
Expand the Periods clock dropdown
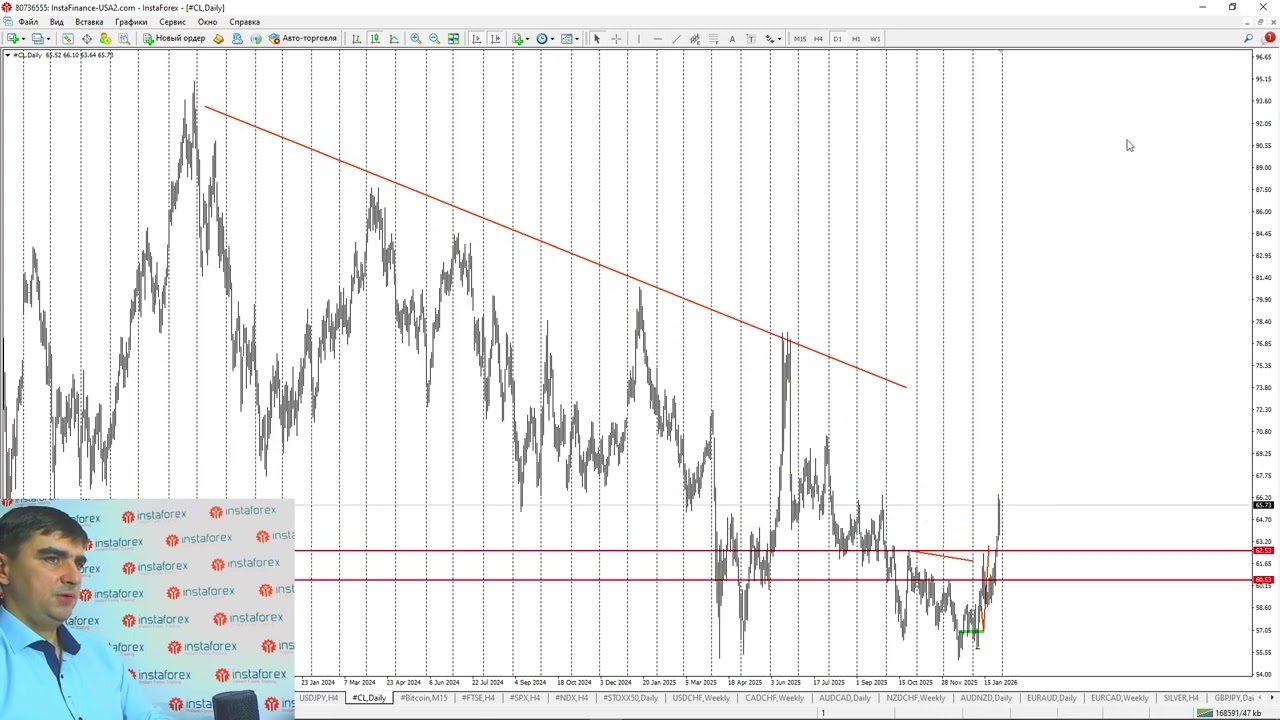coord(553,39)
